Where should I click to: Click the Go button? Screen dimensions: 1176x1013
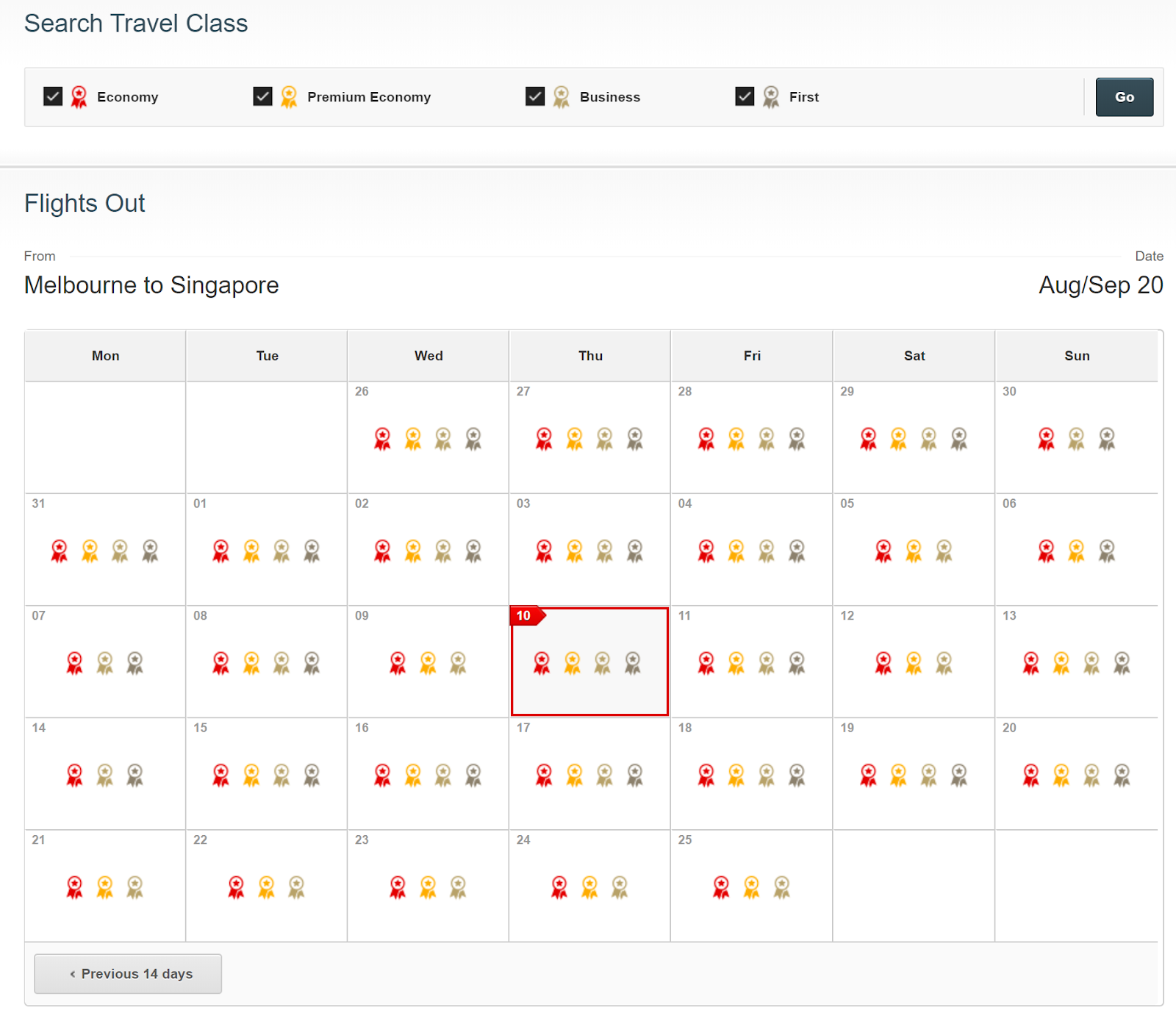[x=1124, y=97]
